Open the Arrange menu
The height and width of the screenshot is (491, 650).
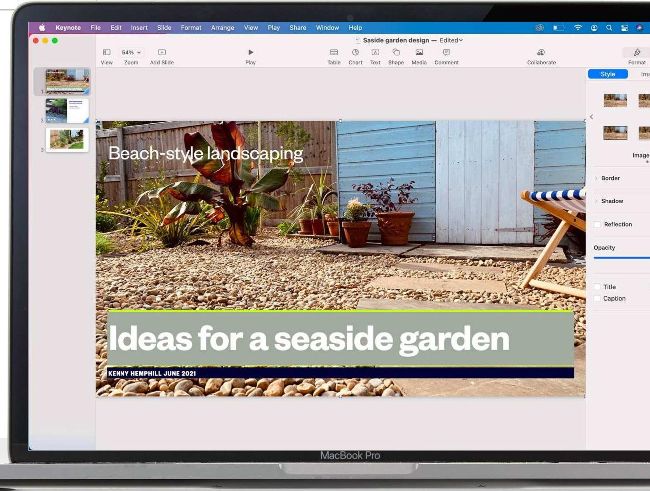[x=221, y=28]
